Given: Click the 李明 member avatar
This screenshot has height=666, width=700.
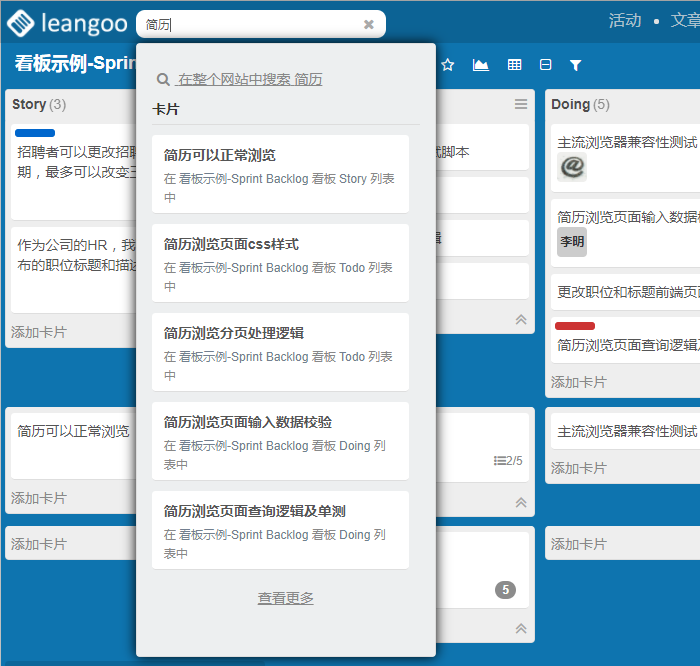Looking at the screenshot, I should coord(571,241).
